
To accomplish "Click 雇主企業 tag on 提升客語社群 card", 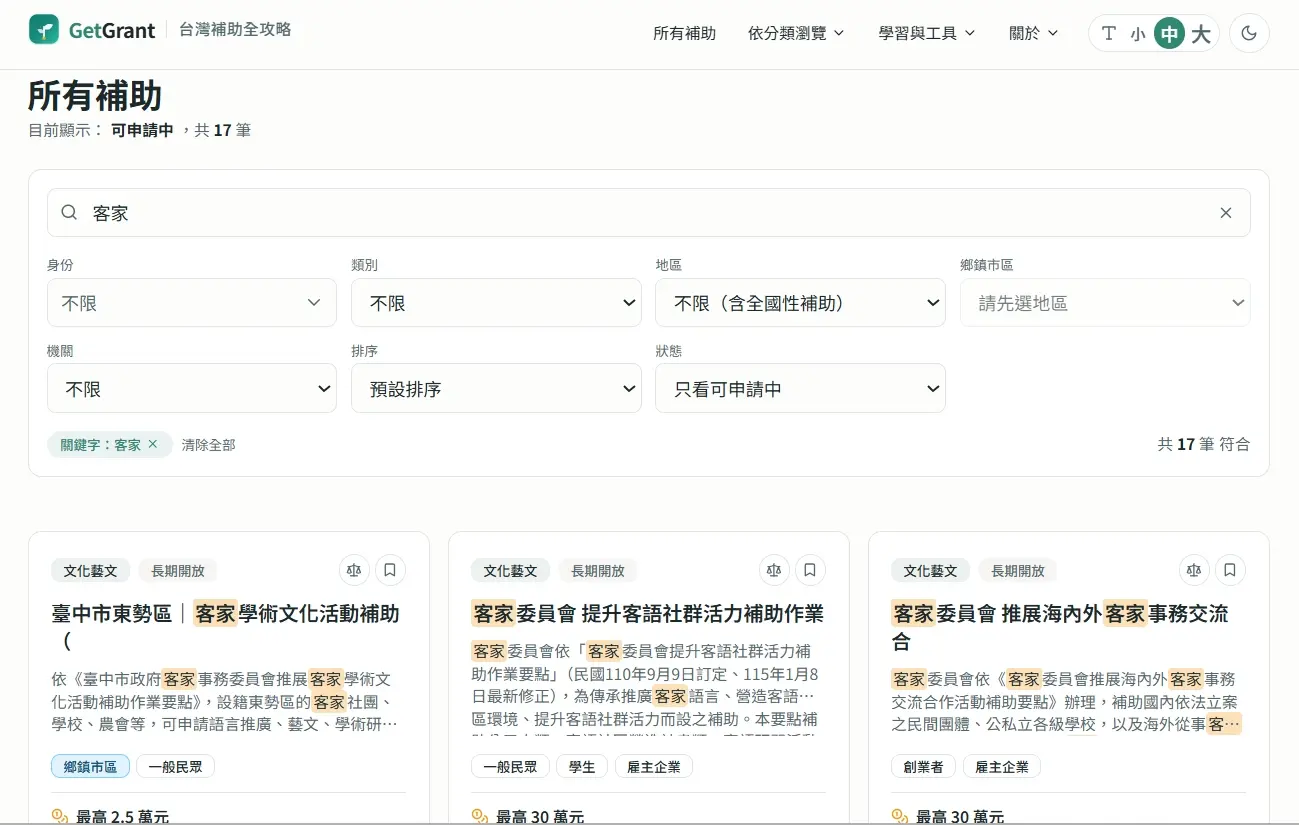I will pos(653,767).
